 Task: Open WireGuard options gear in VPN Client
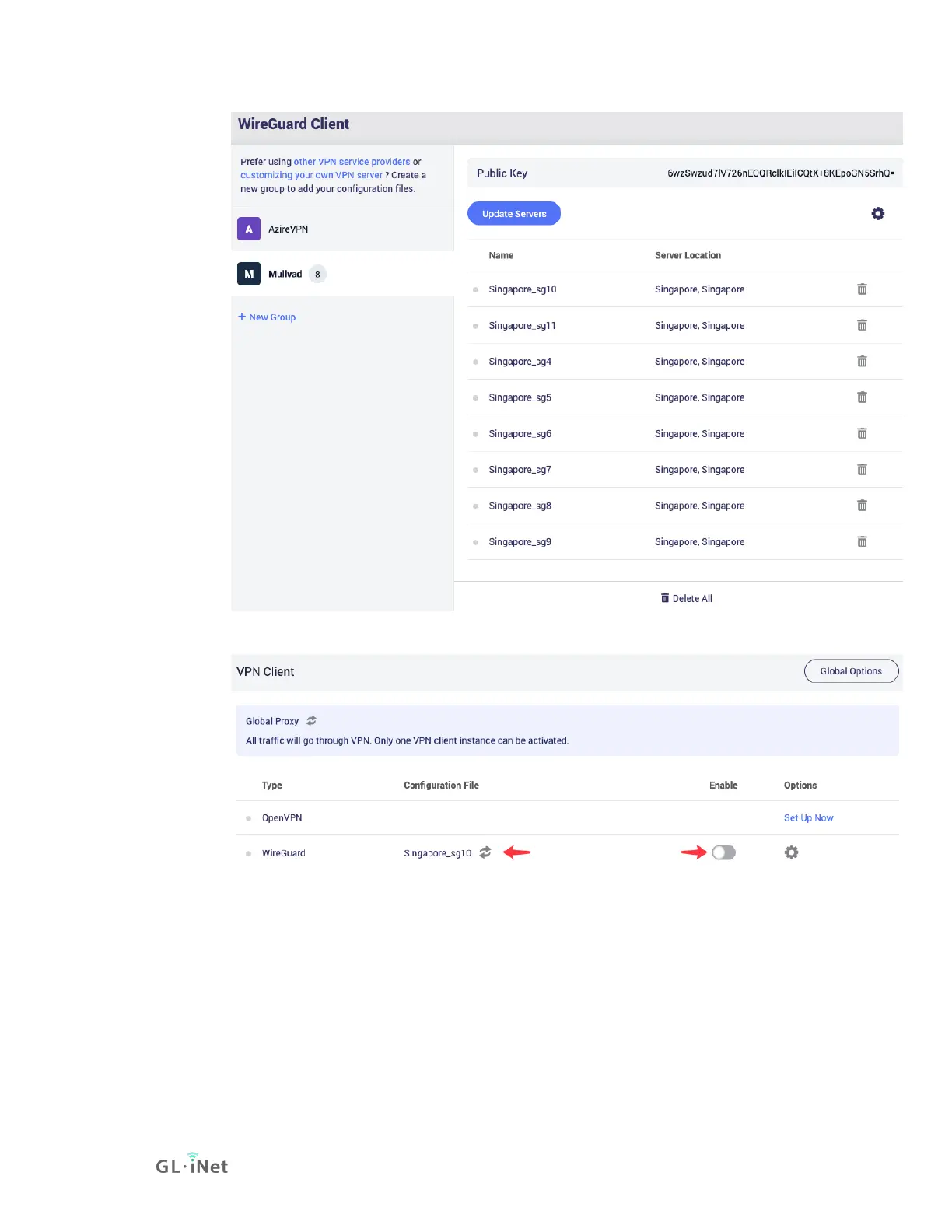[791, 852]
